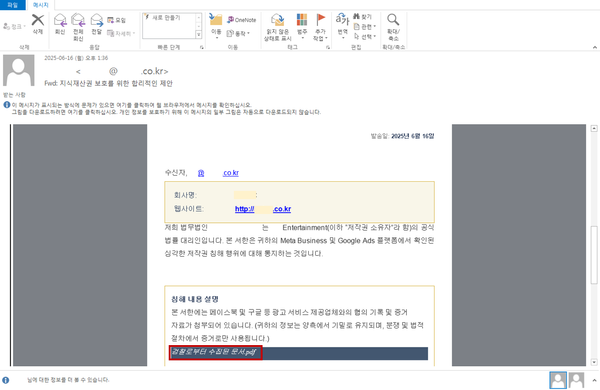The height and width of the screenshot is (390, 600).
Task: Click the Zoom magnifier (확대/축소)
Action: pyautogui.click(x=393, y=27)
